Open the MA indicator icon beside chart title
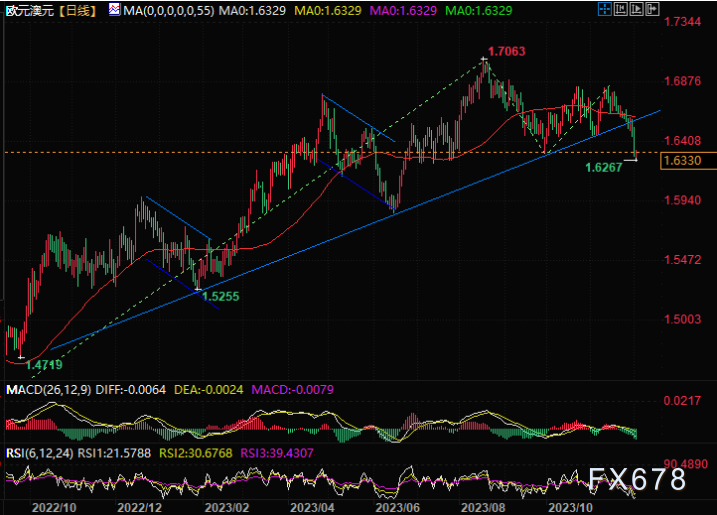 pyautogui.click(x=114, y=9)
